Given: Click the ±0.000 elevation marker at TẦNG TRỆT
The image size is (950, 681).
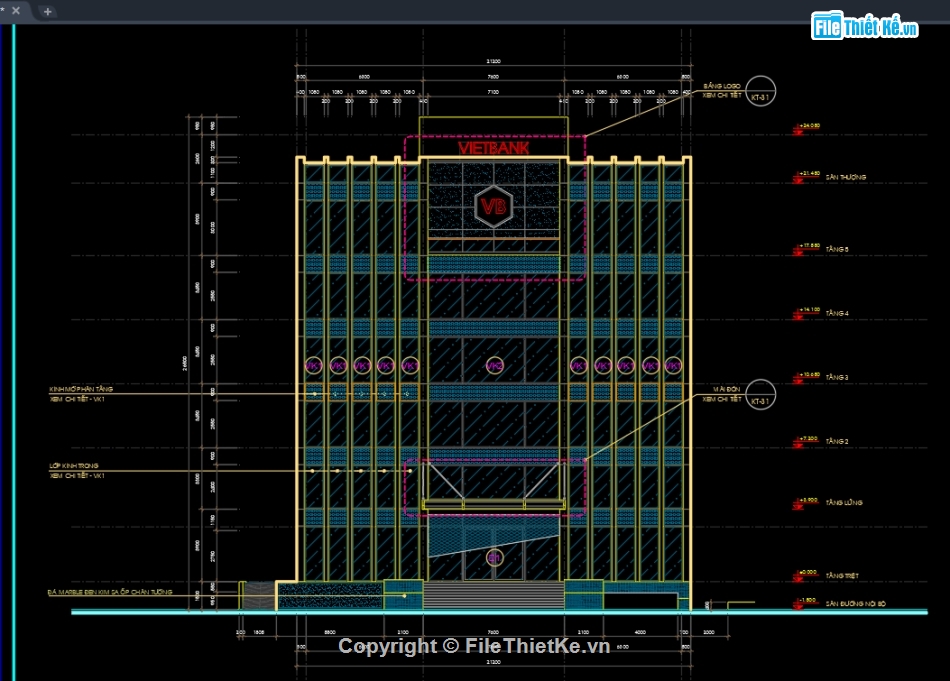Looking at the screenshot, I should tap(806, 574).
